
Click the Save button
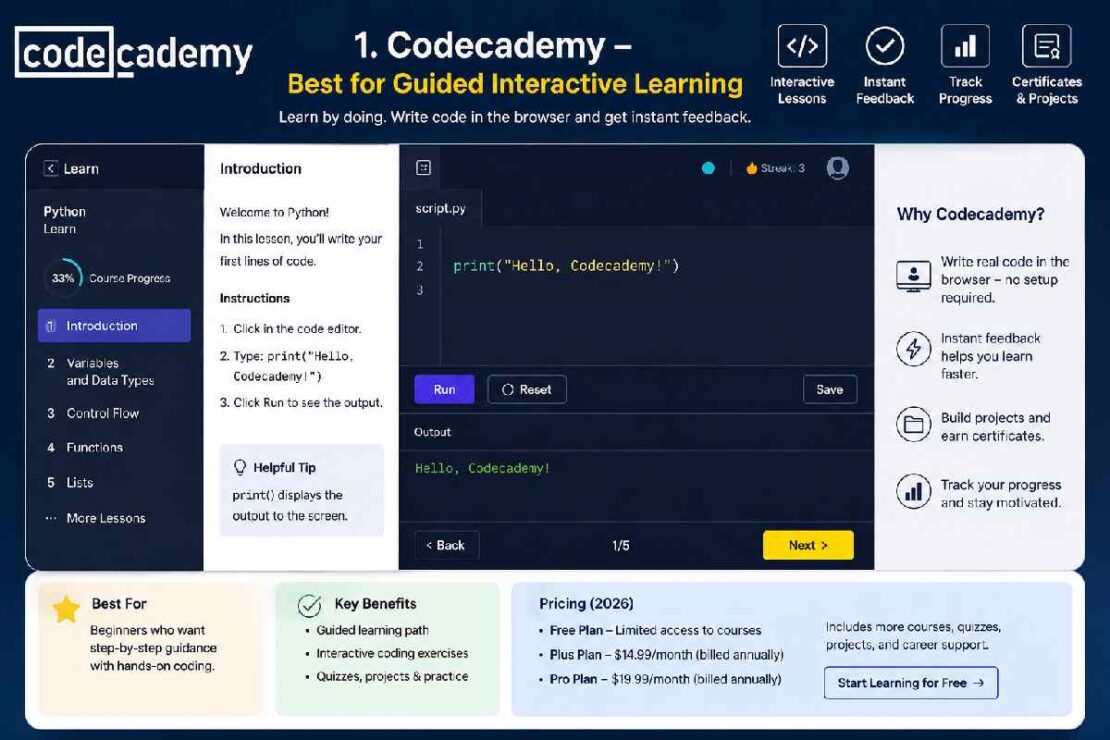pos(830,389)
